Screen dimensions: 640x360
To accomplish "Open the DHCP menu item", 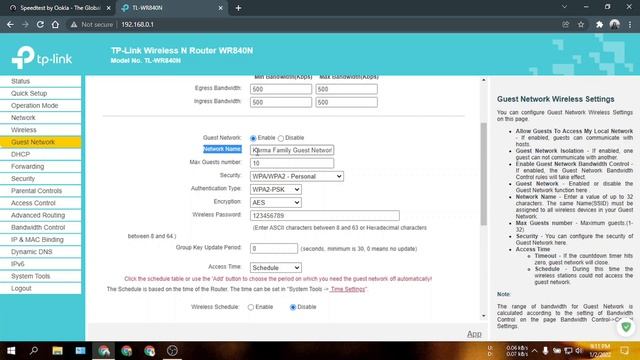I will pos(40,154).
